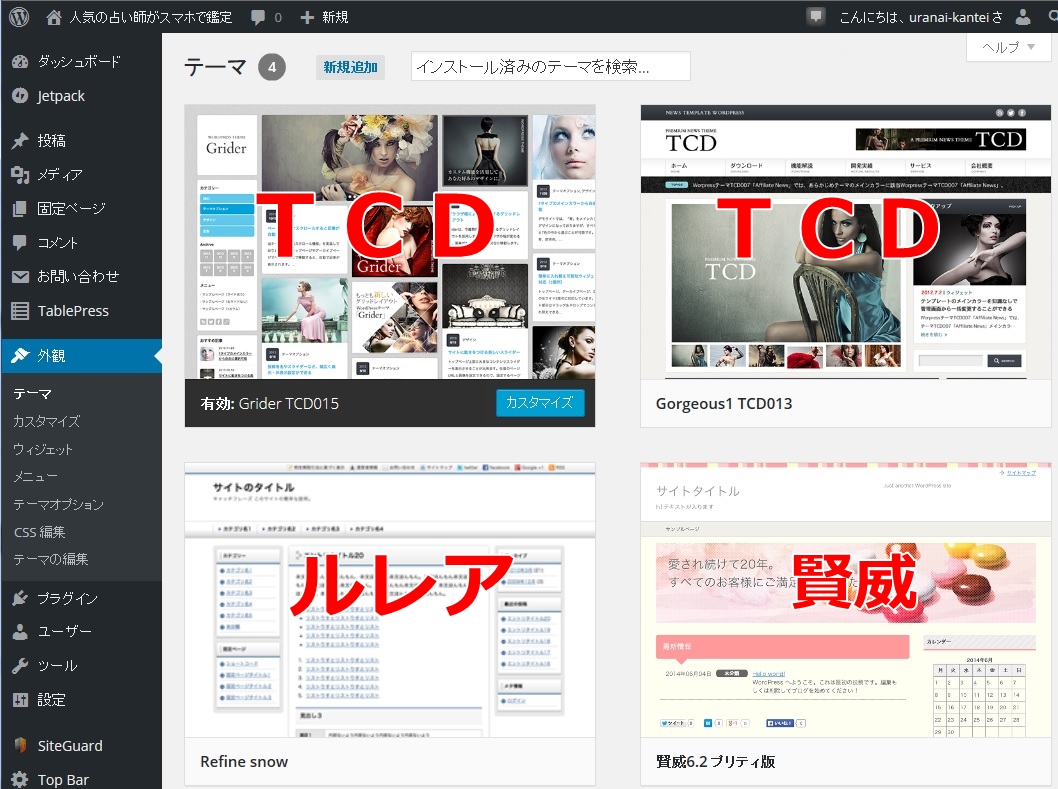Click the TablePress table icon
Screen dimensions: 1058x789
pyautogui.click(x=20, y=310)
